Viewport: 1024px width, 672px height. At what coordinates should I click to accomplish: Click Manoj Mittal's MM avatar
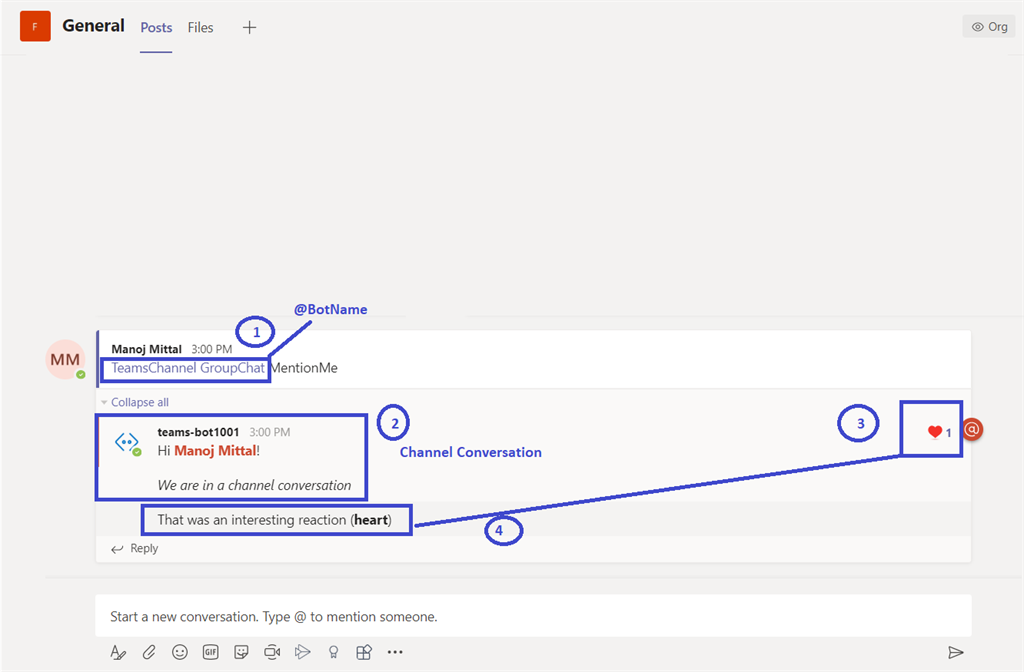[65, 359]
